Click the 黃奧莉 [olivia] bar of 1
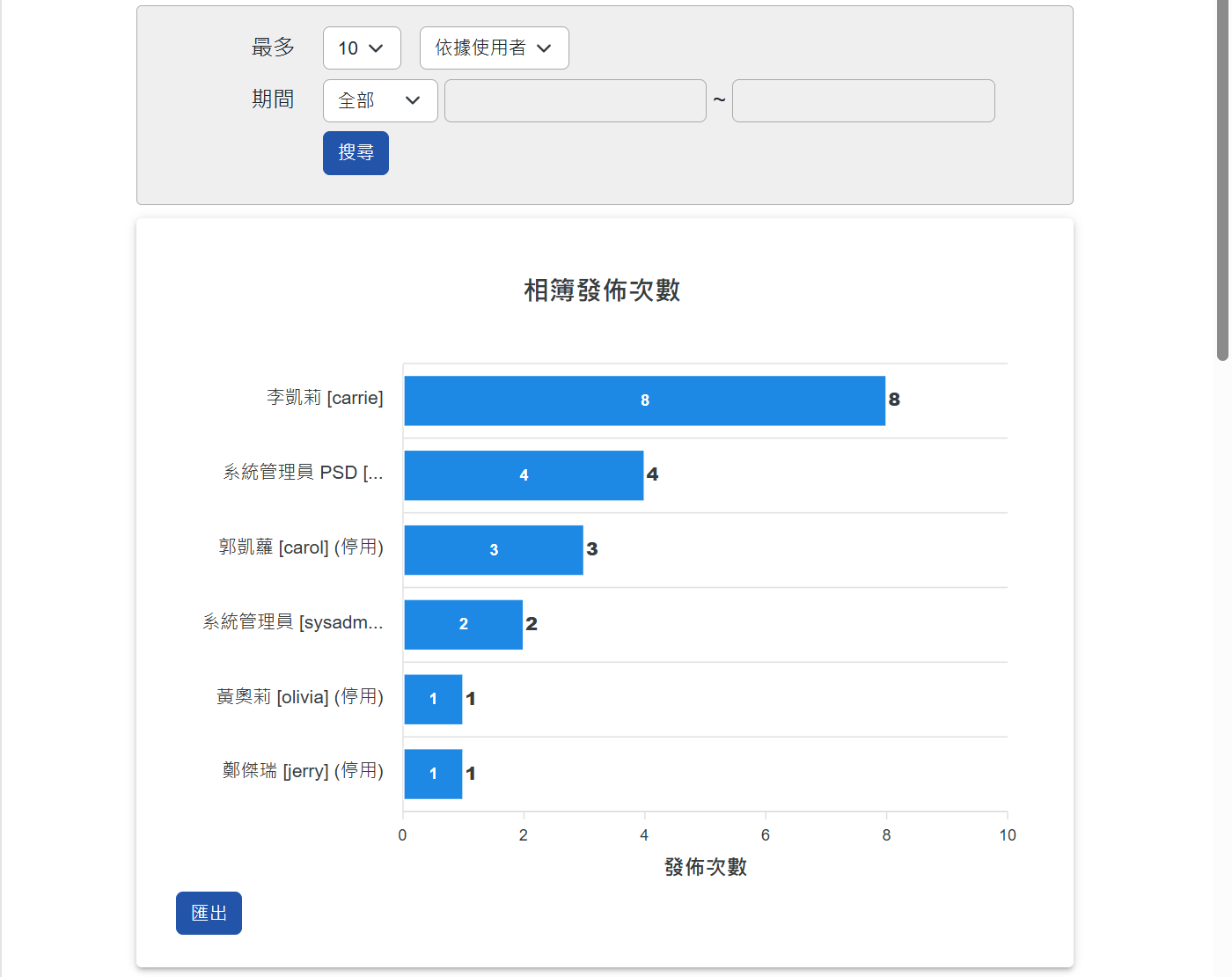 [433, 700]
